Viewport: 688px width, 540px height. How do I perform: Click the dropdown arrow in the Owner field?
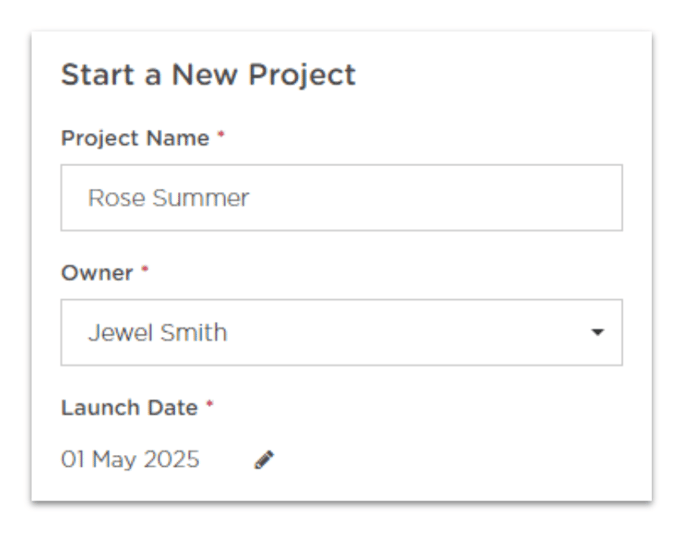coord(597,332)
